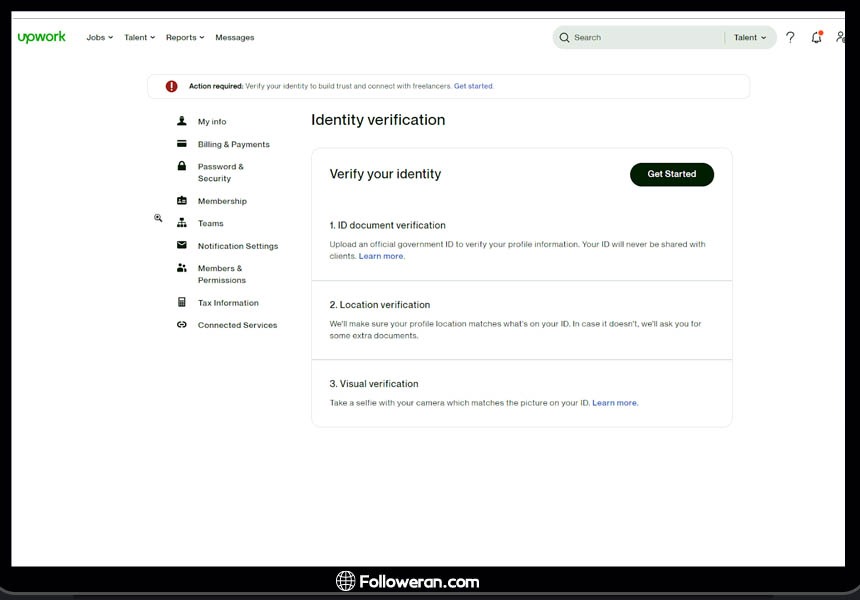Click Learn more under ID document verification
Image resolution: width=860 pixels, height=600 pixels.
[x=381, y=256]
